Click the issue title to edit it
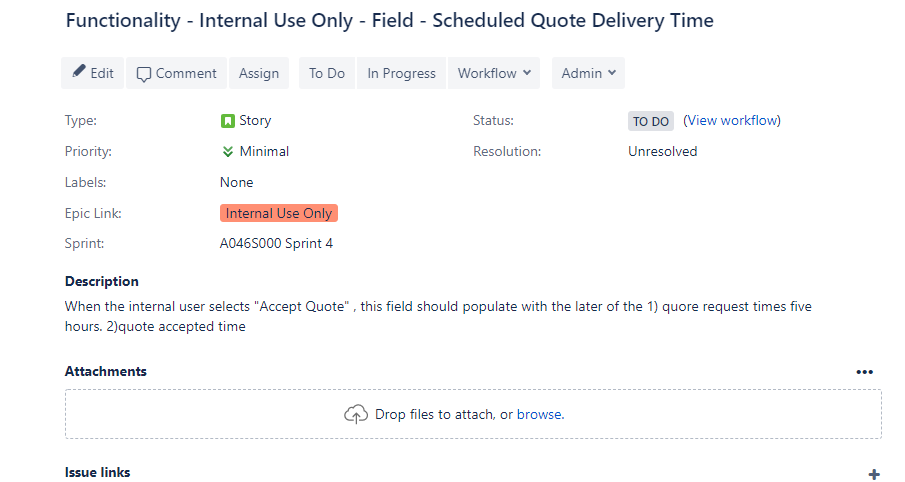This screenshot has height=482, width=905. pos(390,21)
